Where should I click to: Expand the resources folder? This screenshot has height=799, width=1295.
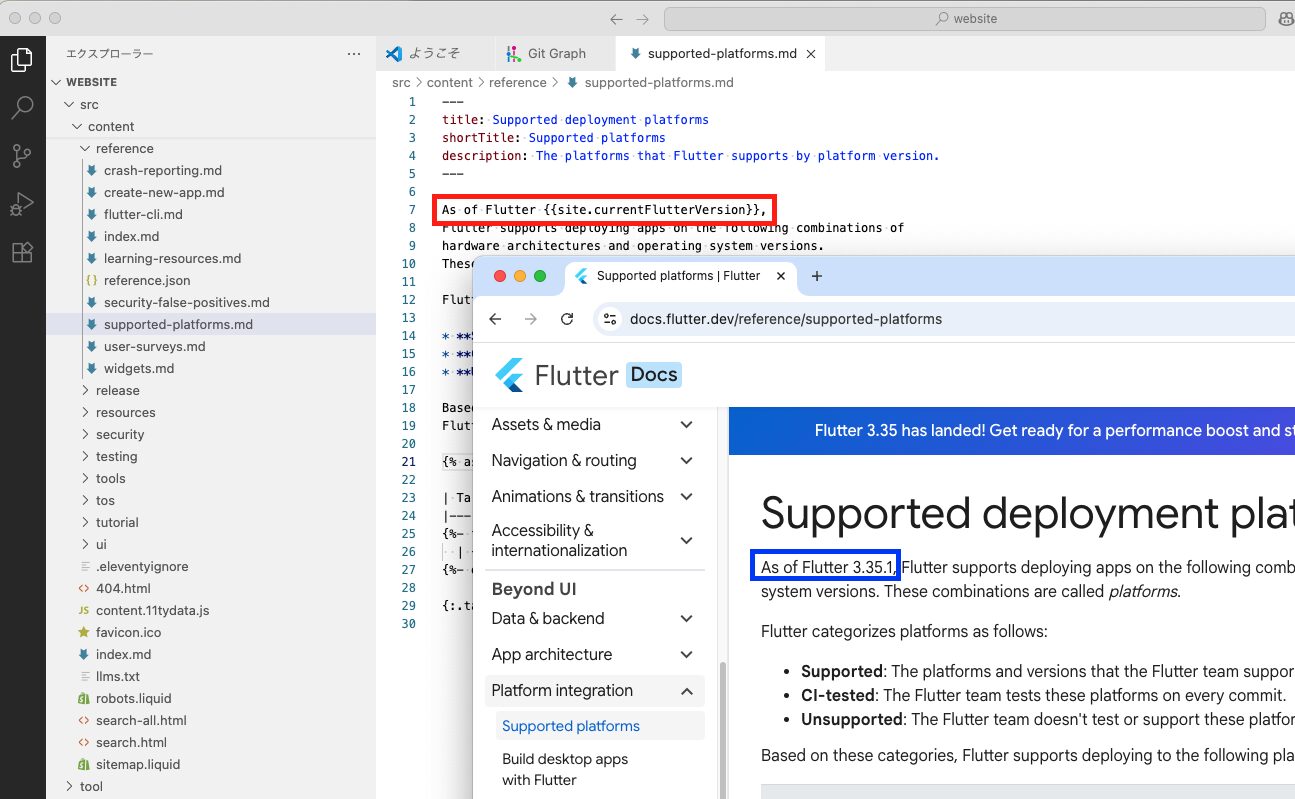(210, 412)
